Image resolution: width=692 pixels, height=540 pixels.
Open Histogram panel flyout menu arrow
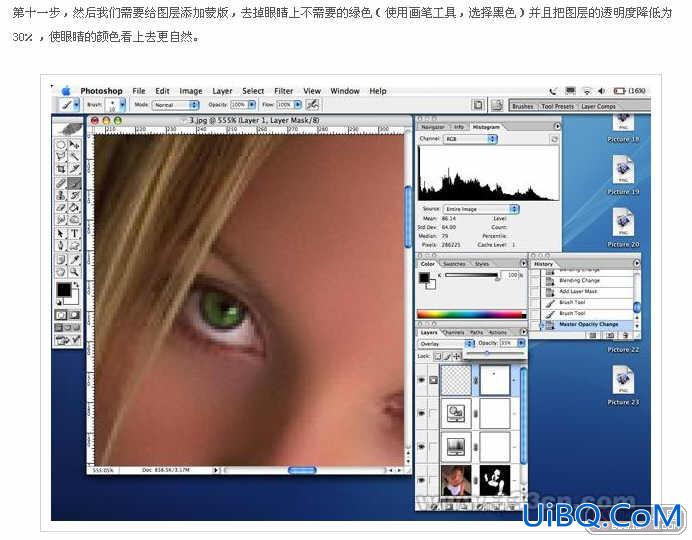pyautogui.click(x=557, y=126)
